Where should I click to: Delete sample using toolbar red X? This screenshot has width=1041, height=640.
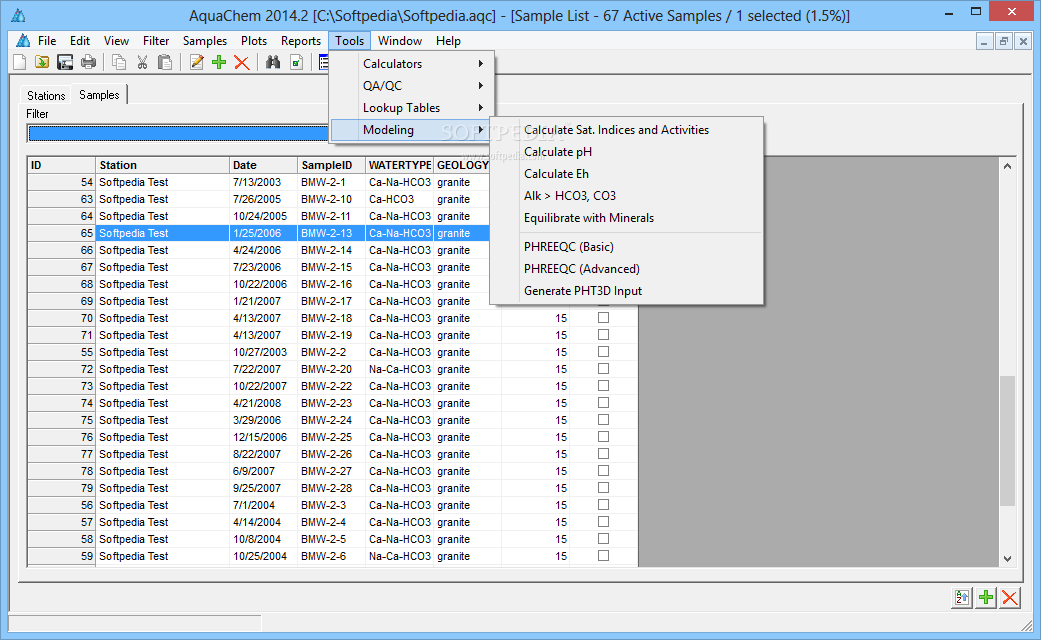click(242, 62)
